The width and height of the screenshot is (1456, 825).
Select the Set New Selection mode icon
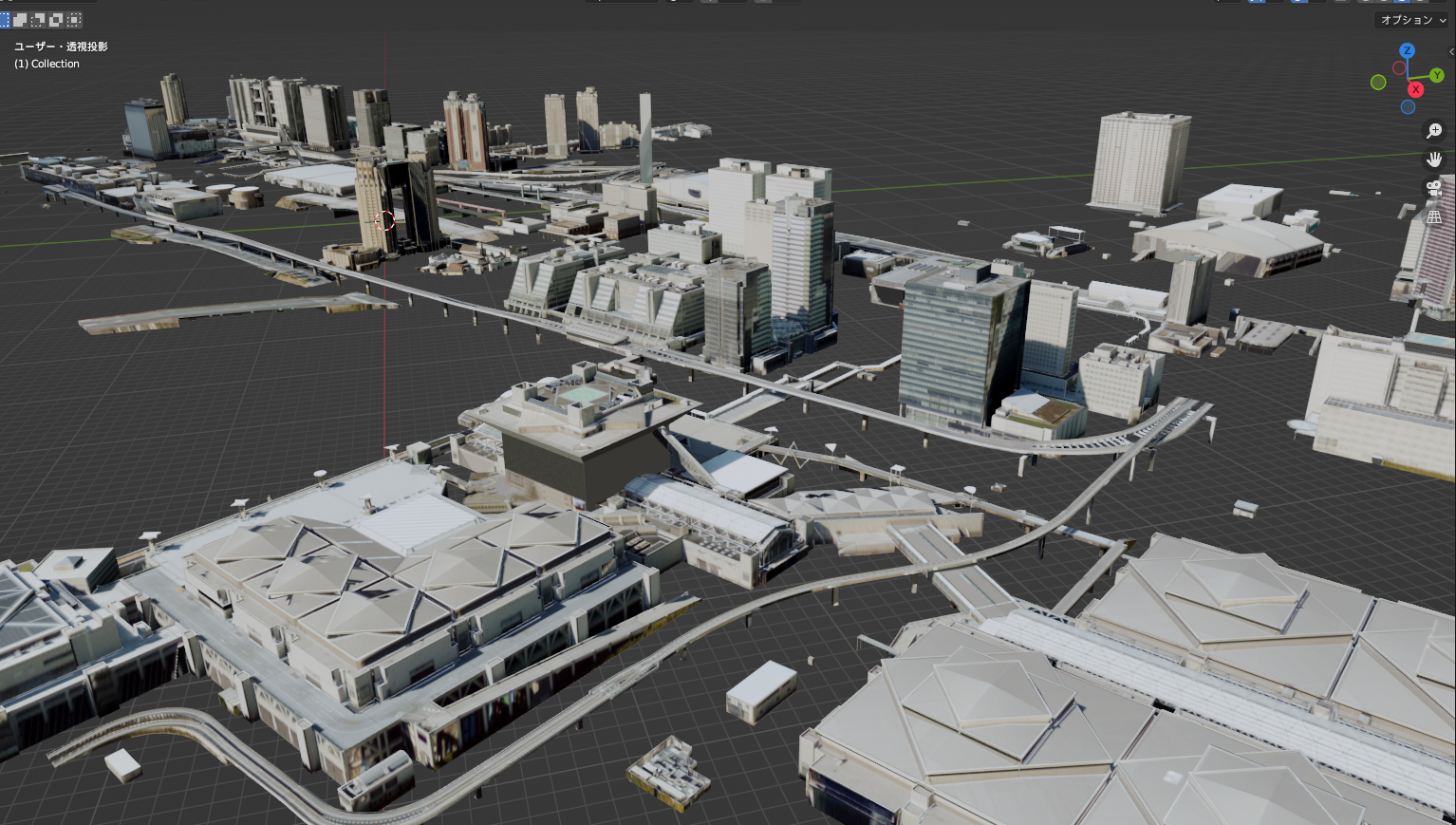(4, 20)
